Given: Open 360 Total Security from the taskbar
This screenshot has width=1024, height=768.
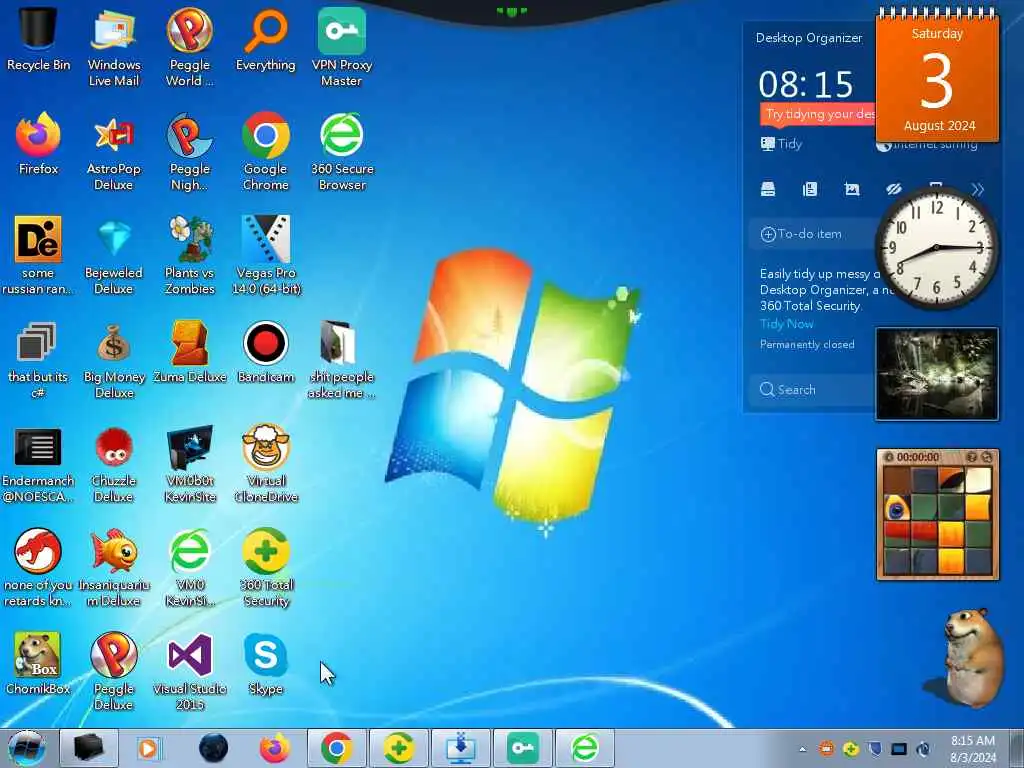Looking at the screenshot, I should pos(398,748).
